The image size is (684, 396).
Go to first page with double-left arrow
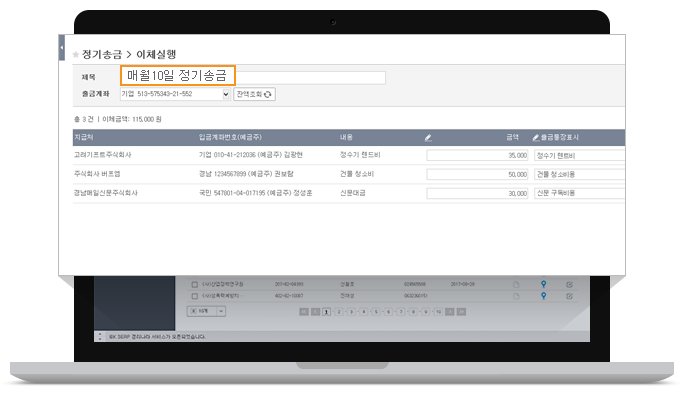tap(304, 312)
